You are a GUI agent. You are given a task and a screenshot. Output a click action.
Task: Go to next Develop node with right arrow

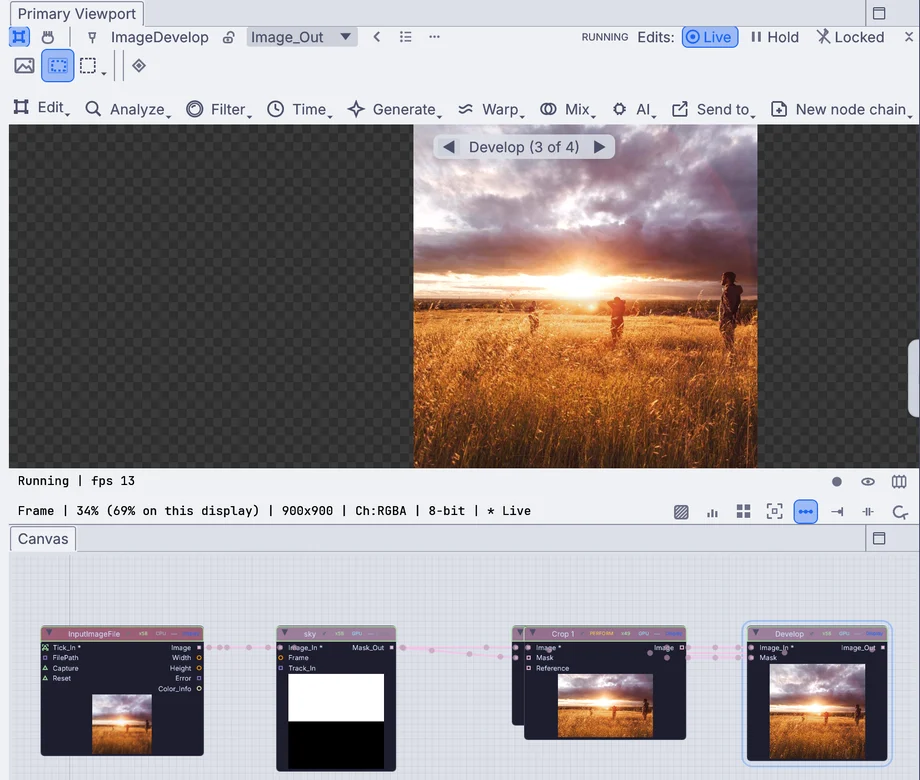point(599,147)
